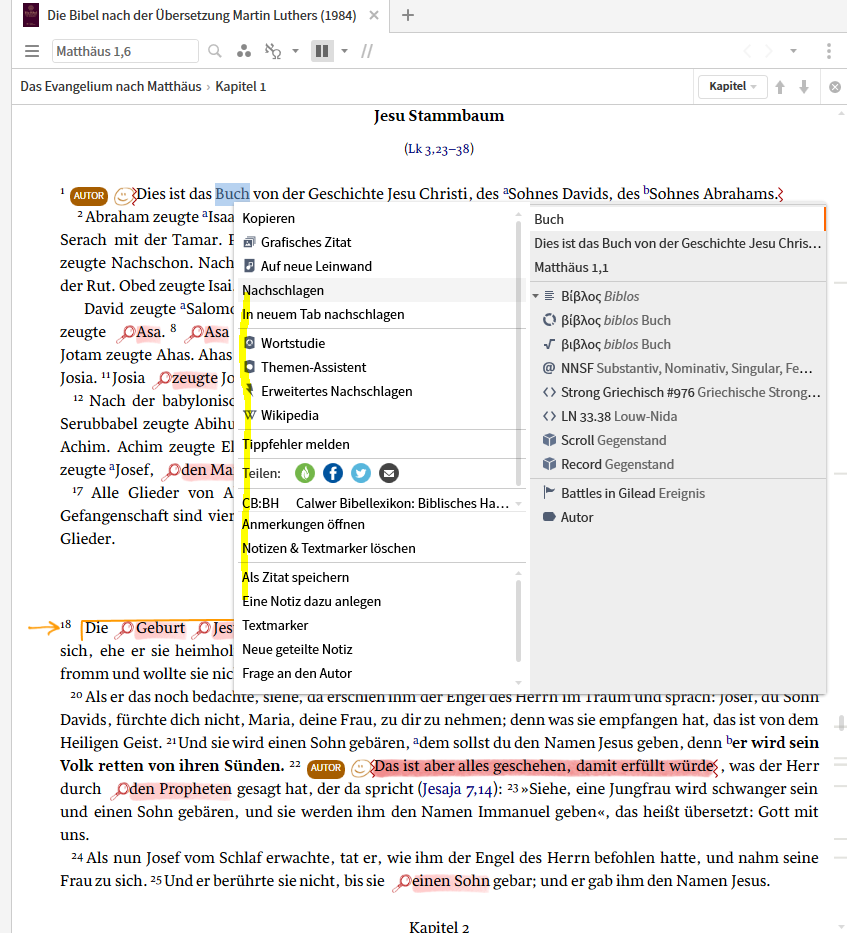Open the Kapitel navigation dropdown
847x933 pixels.
tap(732, 87)
